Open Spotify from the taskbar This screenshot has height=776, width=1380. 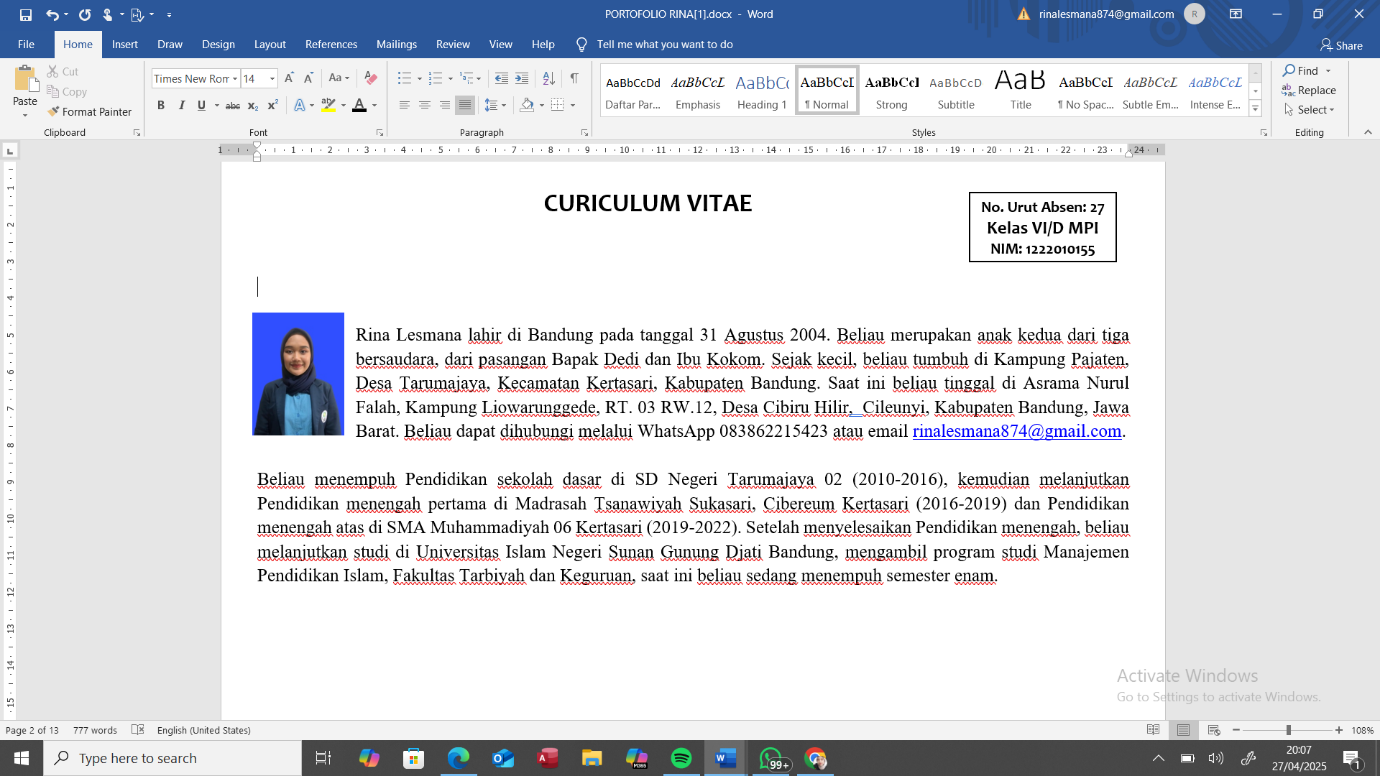[681, 758]
